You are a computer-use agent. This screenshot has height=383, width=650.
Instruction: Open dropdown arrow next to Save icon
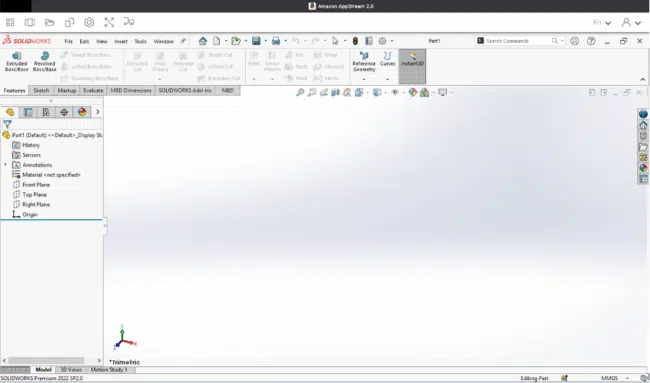266,41
